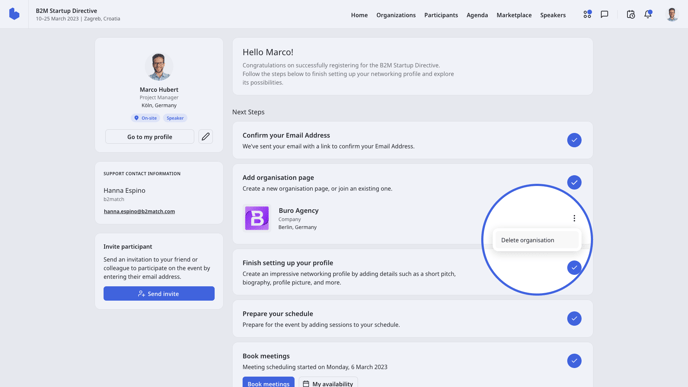Click the checkmark for Add organisation page
Image resolution: width=688 pixels, height=387 pixels.
pos(574,182)
